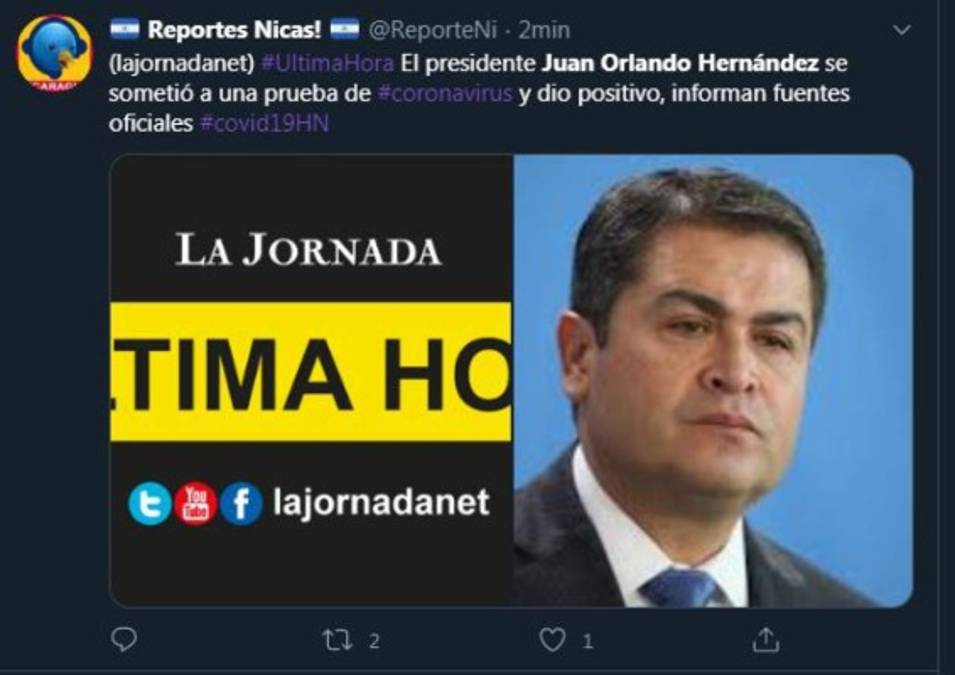Click the retweet count number 2

click(x=374, y=641)
